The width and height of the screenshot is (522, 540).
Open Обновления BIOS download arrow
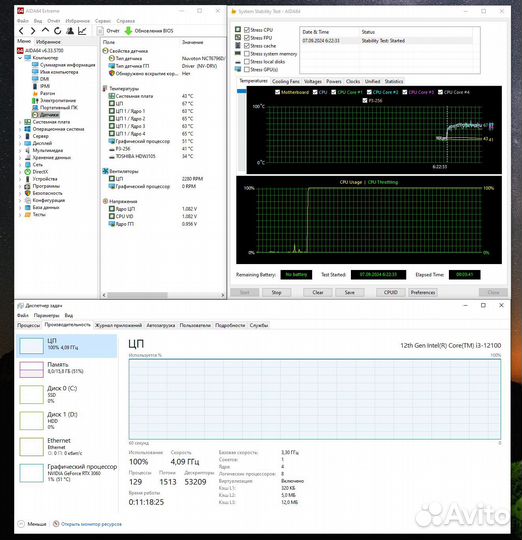coord(129,31)
